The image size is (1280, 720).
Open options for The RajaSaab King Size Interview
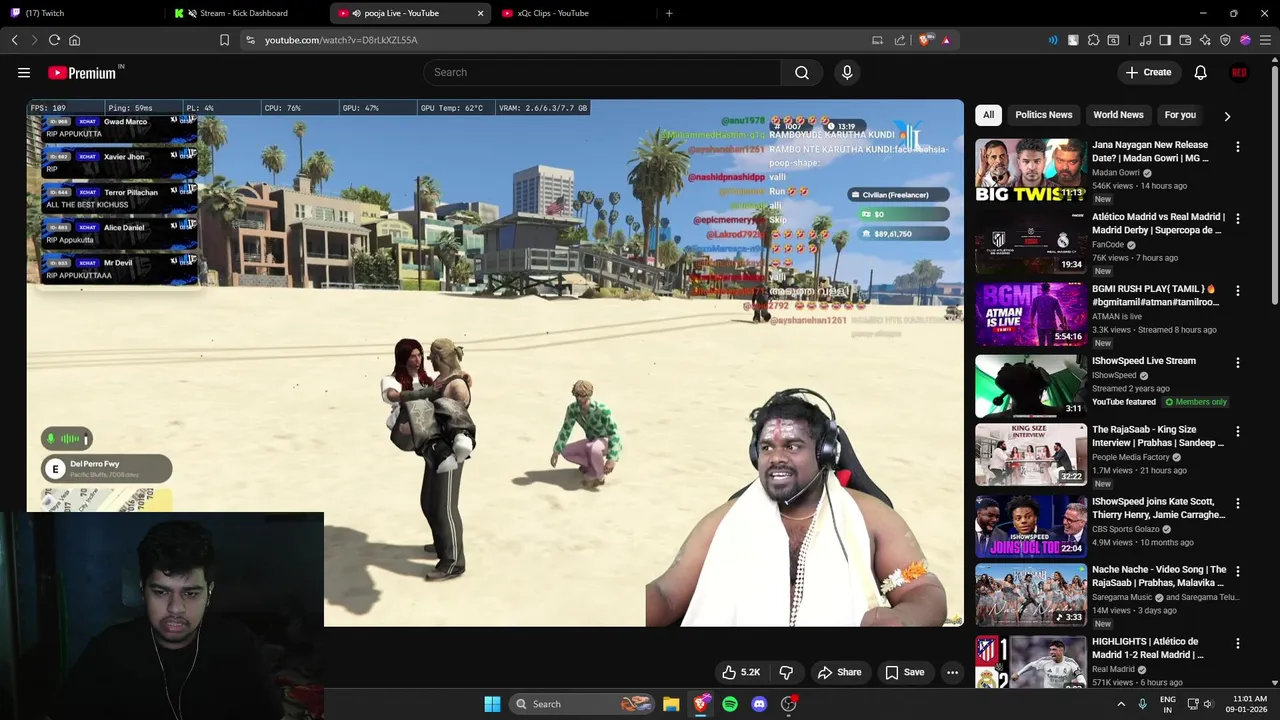click(x=1238, y=432)
